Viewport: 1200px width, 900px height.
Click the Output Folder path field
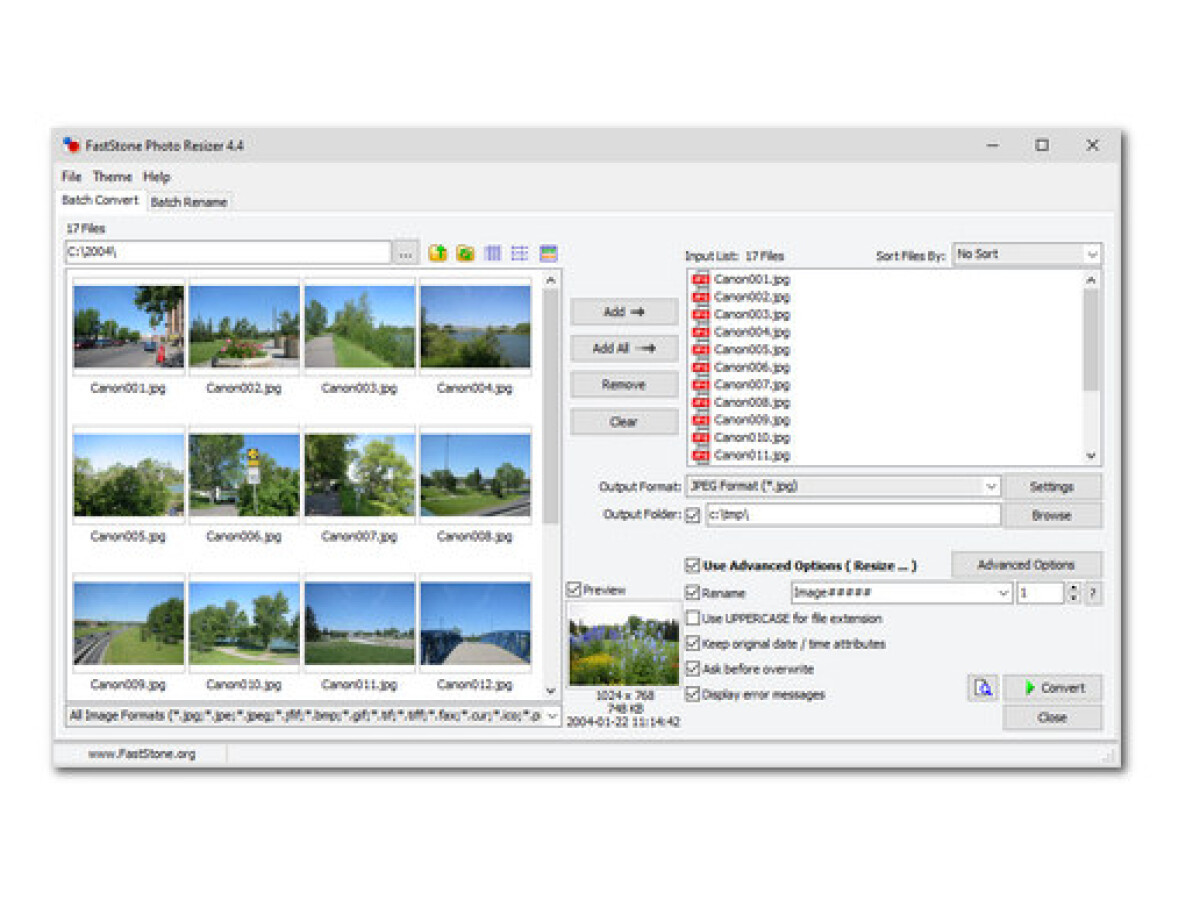(853, 516)
